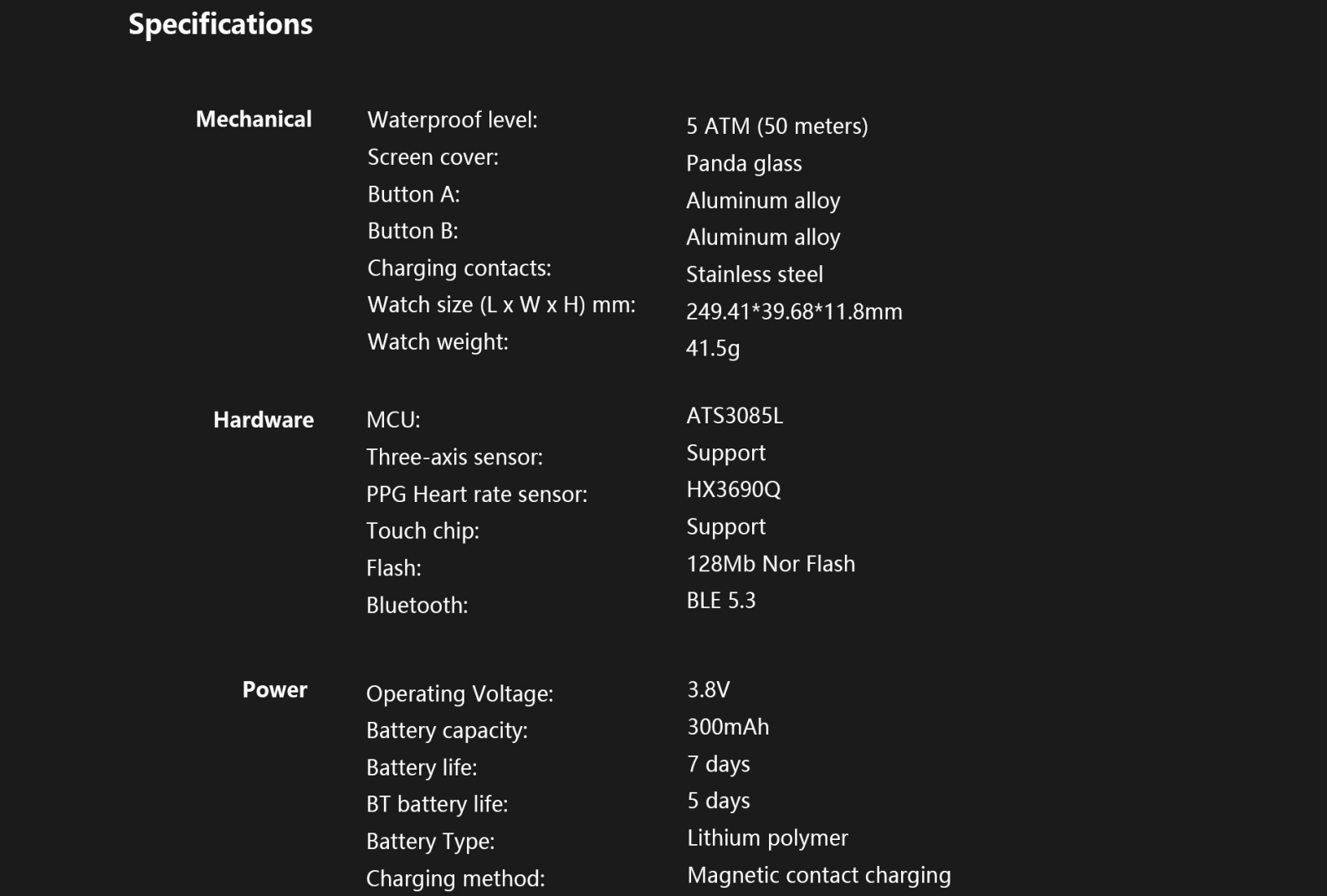Click the Stainless steel value
This screenshot has height=896, width=1327.
coord(754,274)
